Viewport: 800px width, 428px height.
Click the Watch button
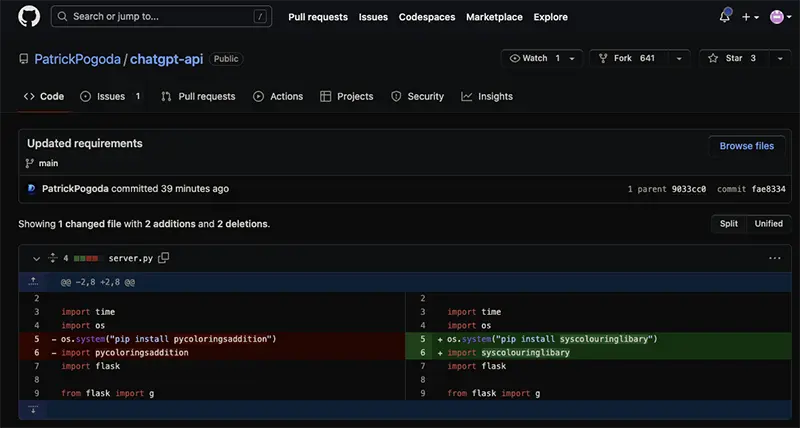(535, 58)
